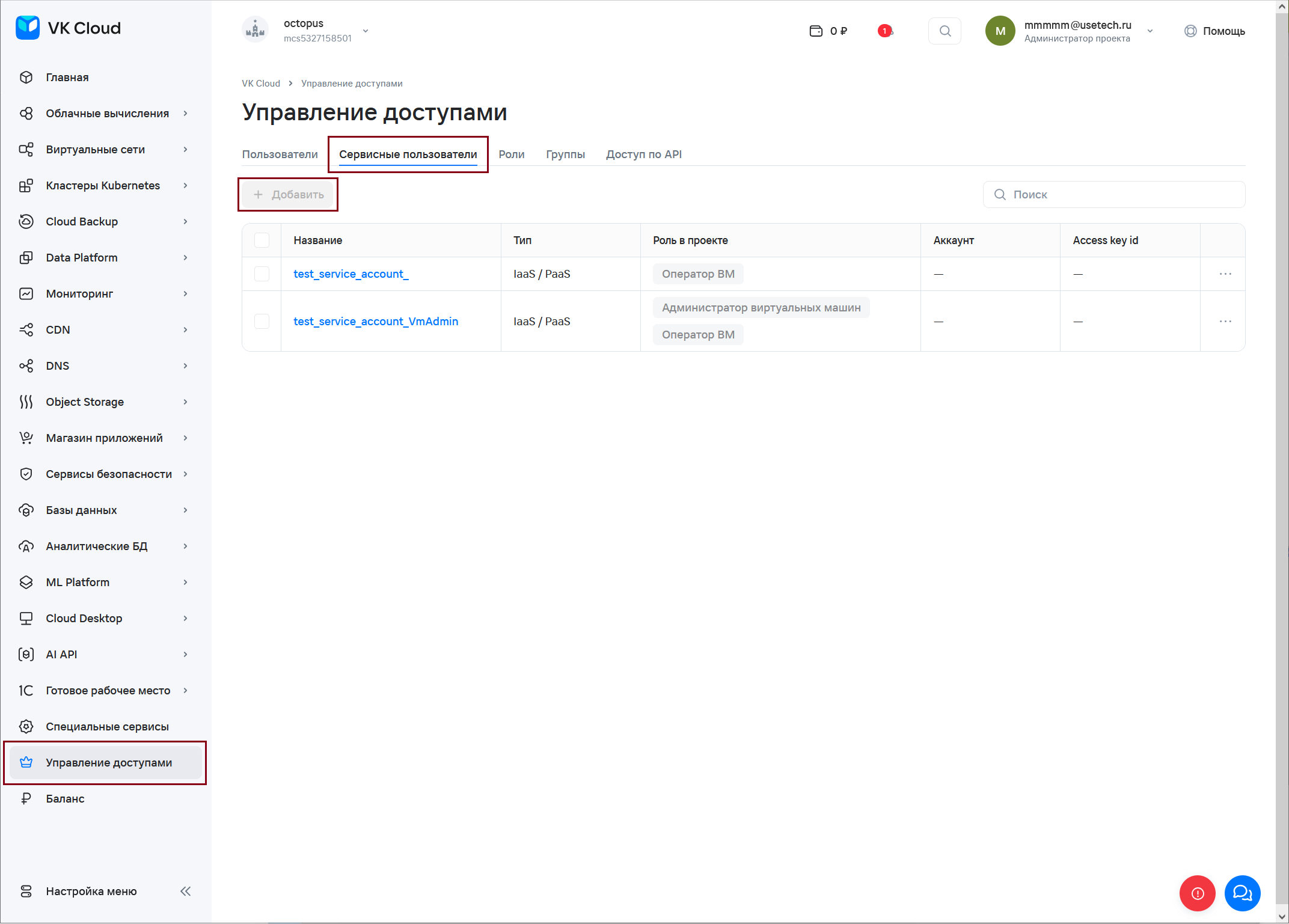This screenshot has width=1289, height=924.
Task: Click the Добавить button
Action: click(289, 195)
